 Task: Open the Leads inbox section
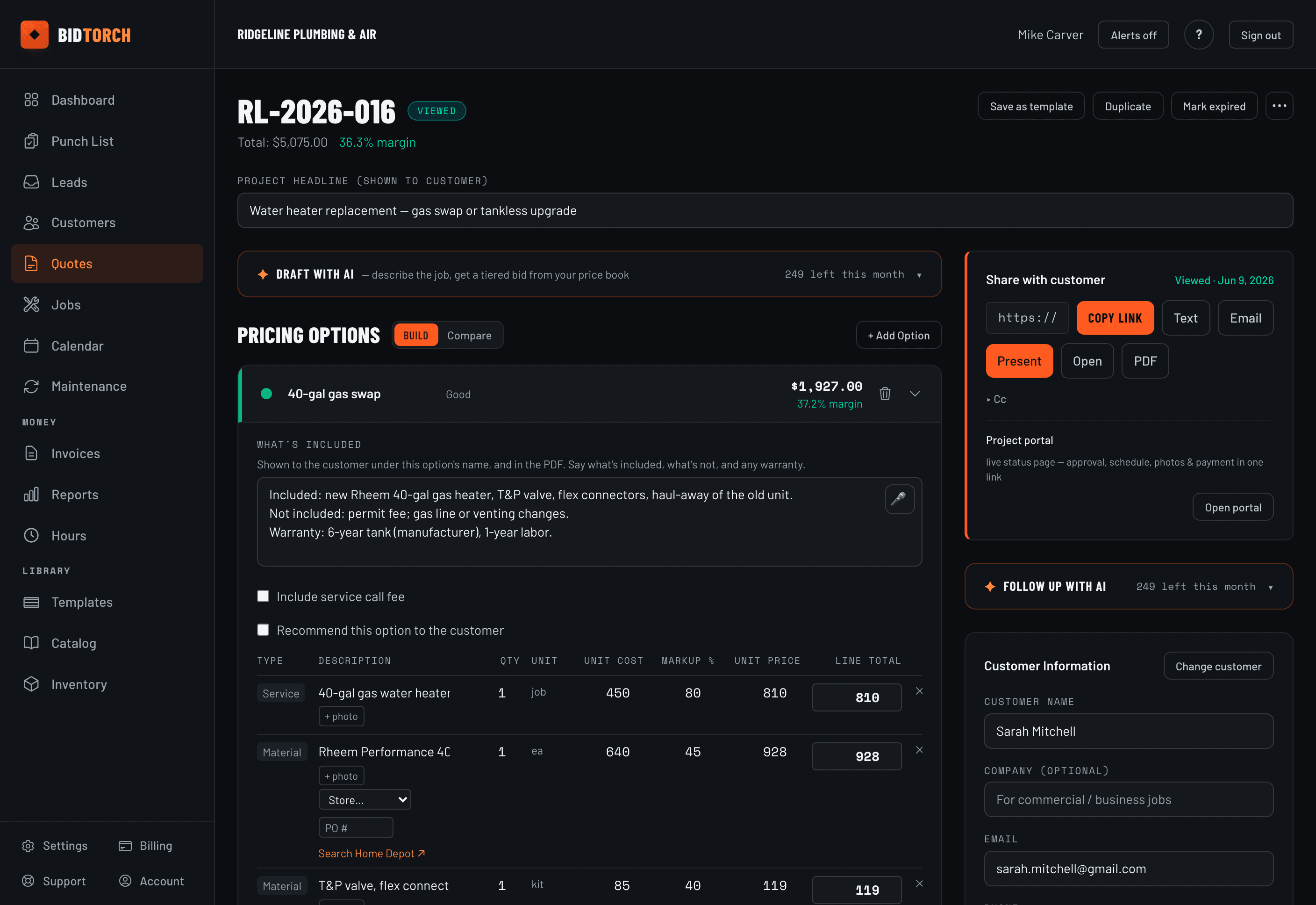pos(107,182)
